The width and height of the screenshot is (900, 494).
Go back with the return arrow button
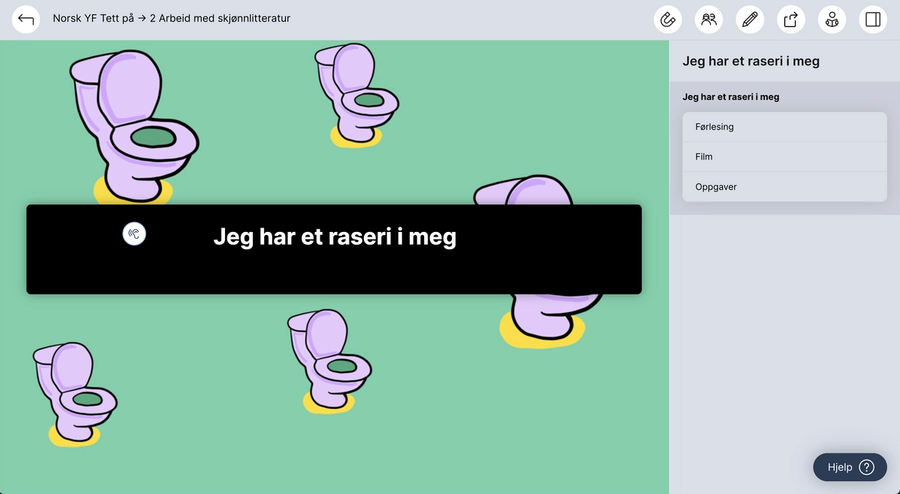point(26,20)
